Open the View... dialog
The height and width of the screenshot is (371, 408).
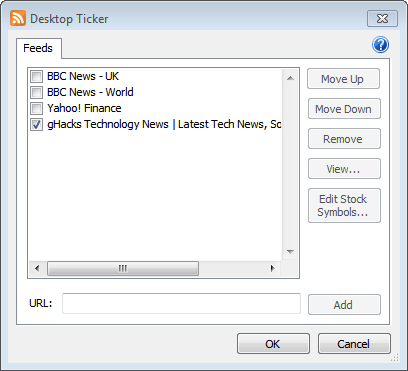point(344,169)
